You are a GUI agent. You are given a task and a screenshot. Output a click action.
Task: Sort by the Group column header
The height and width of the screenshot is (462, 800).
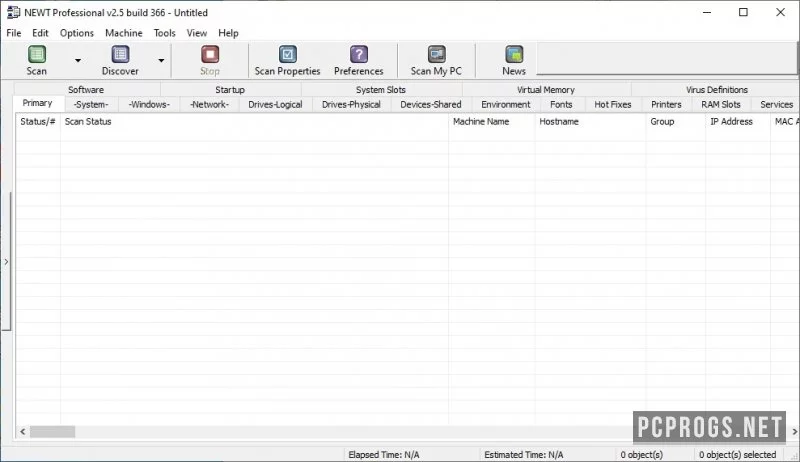(x=676, y=122)
